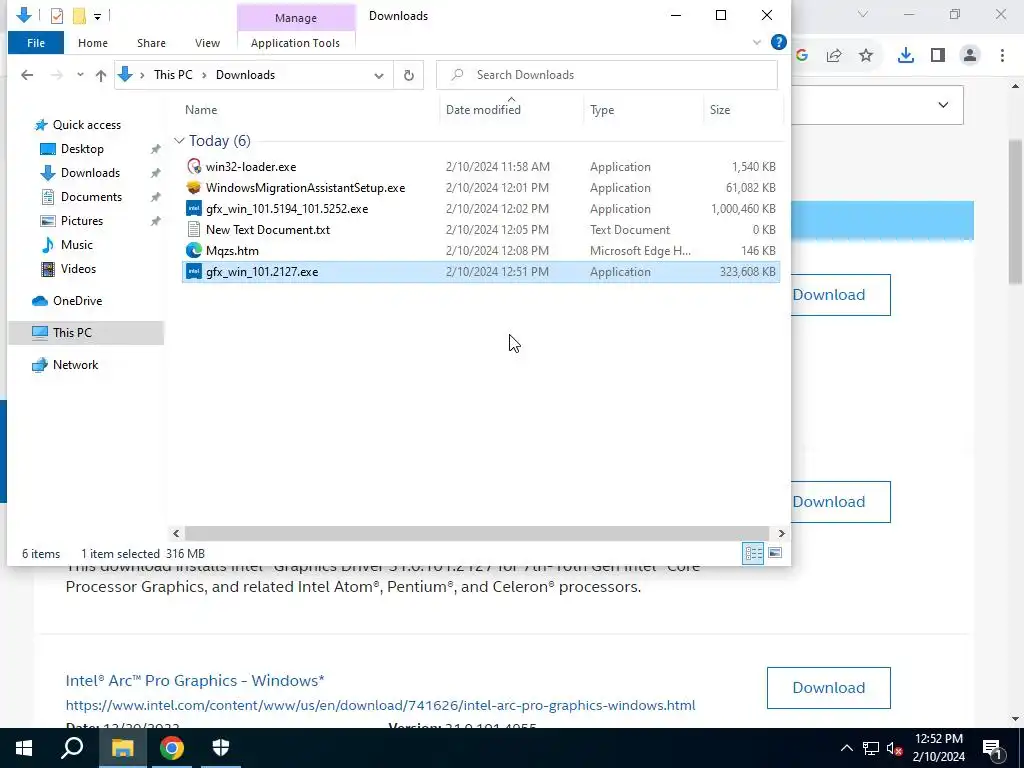Click the 1,000,460 KB size value

coord(743,209)
